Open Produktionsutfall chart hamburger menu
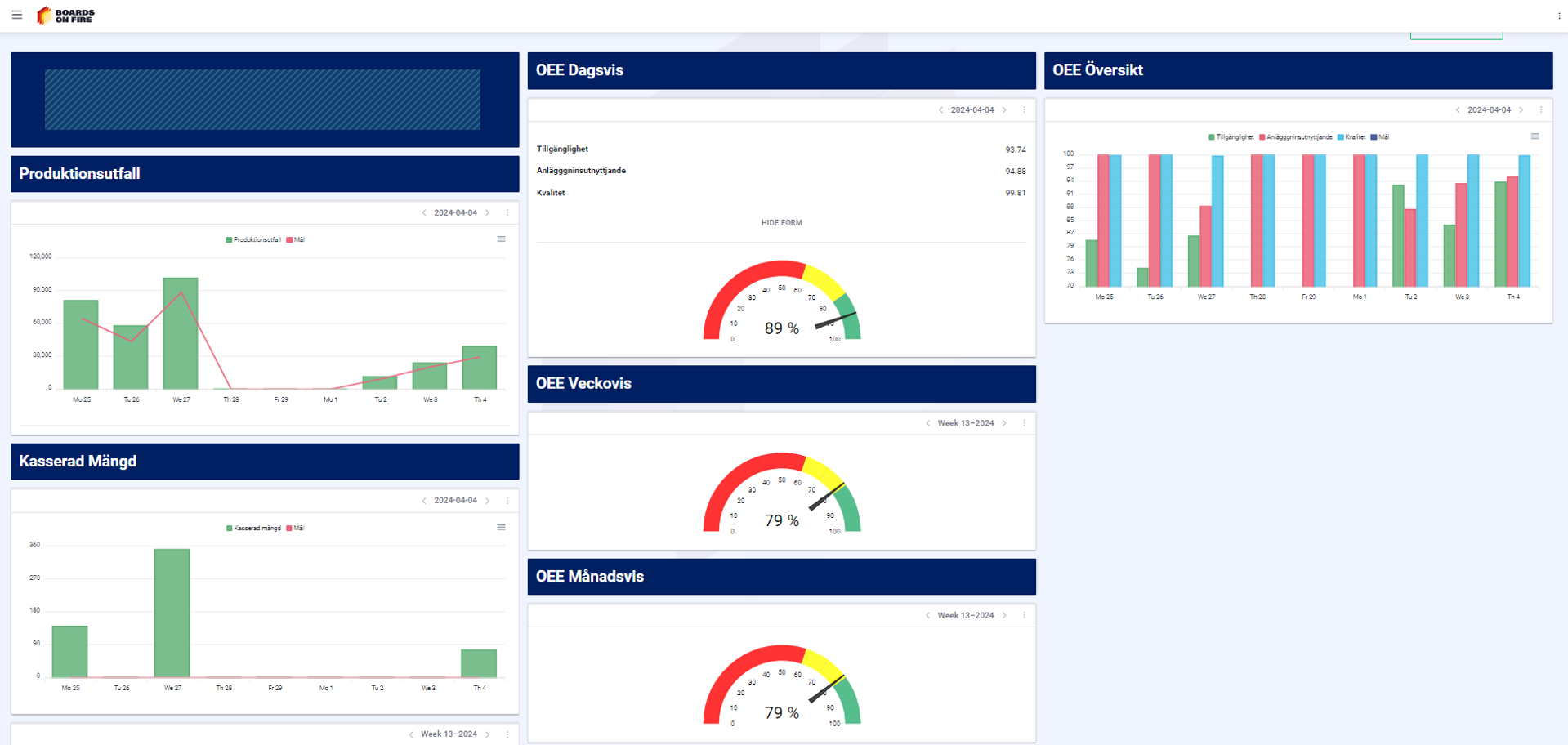 pos(501,239)
